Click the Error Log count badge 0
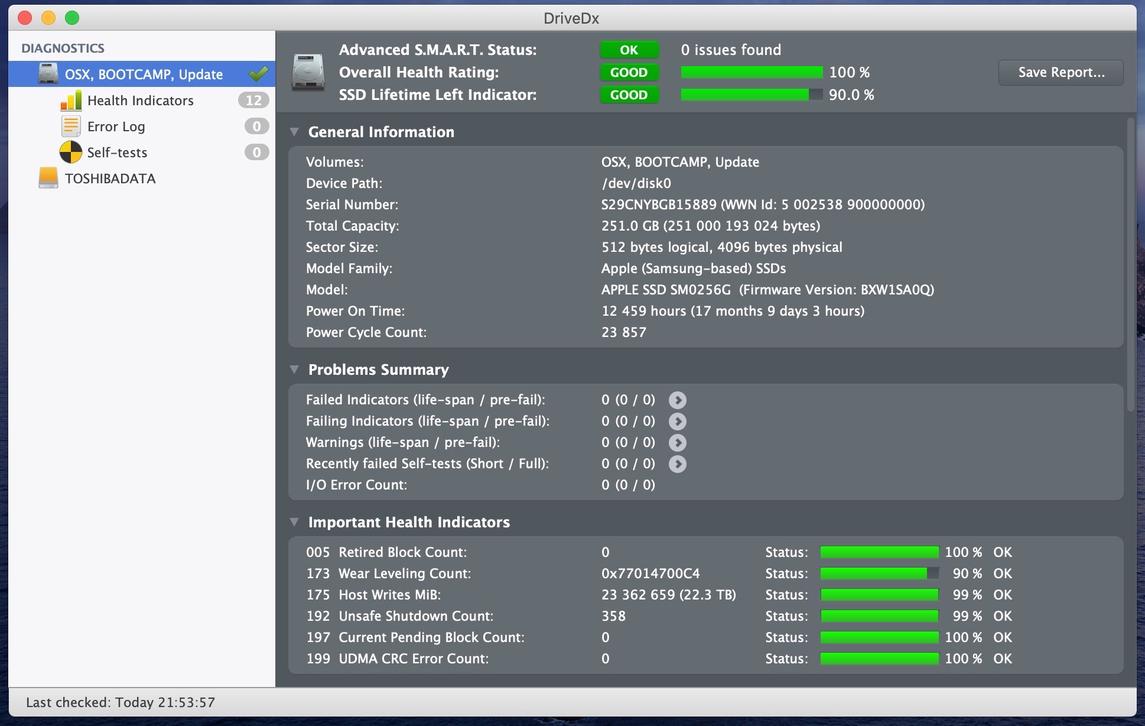The image size is (1145, 726). 256,126
